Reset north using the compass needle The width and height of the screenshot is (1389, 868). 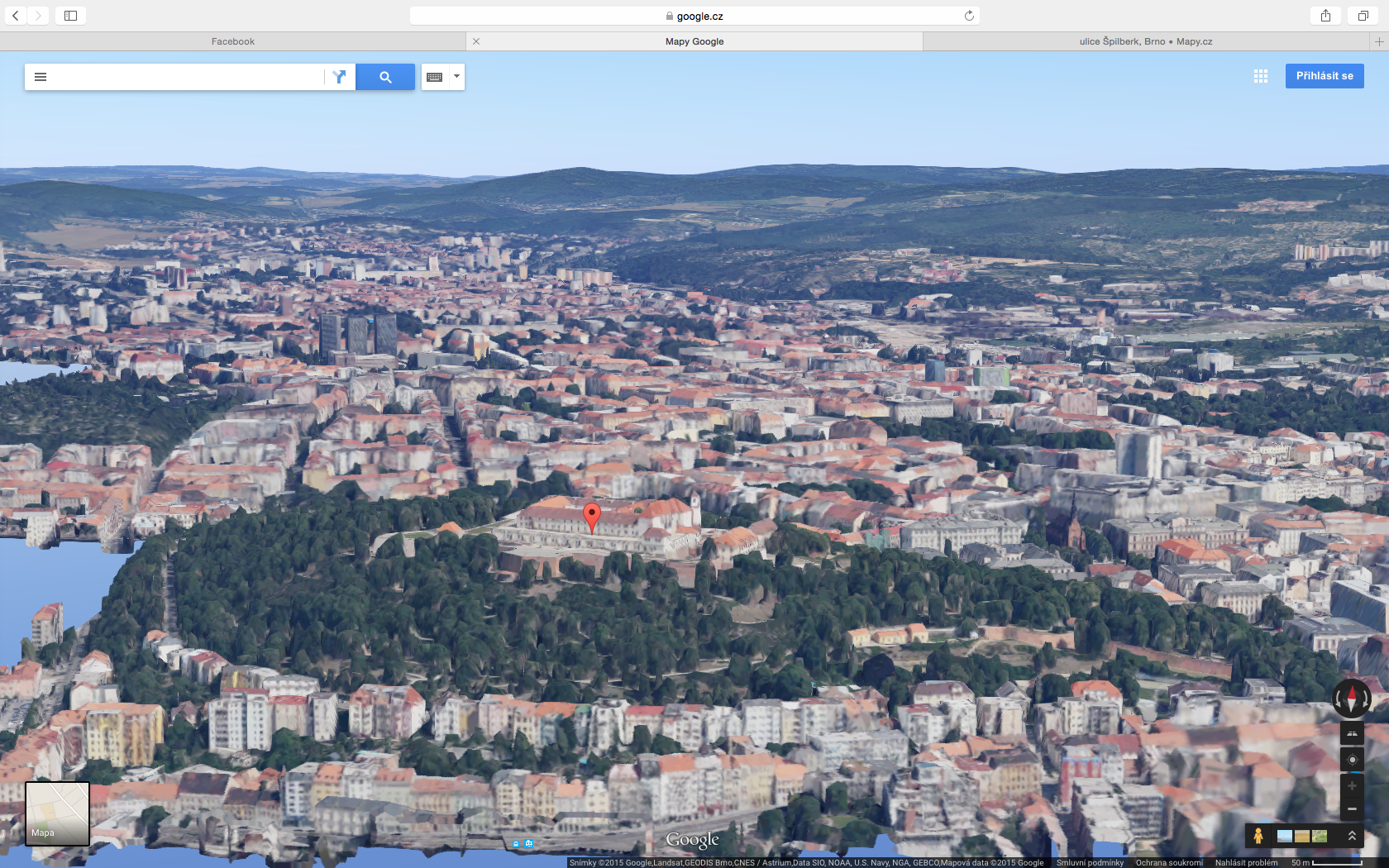click(1352, 699)
